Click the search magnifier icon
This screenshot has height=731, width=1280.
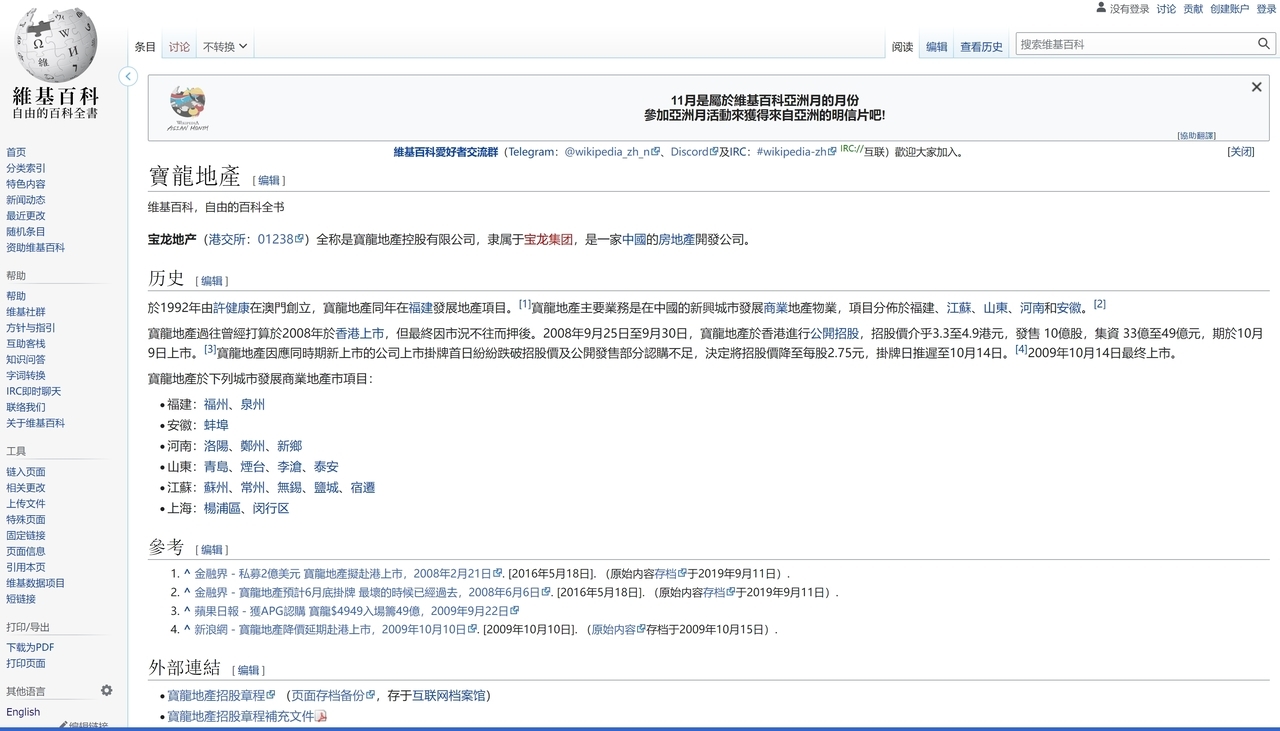[1264, 44]
